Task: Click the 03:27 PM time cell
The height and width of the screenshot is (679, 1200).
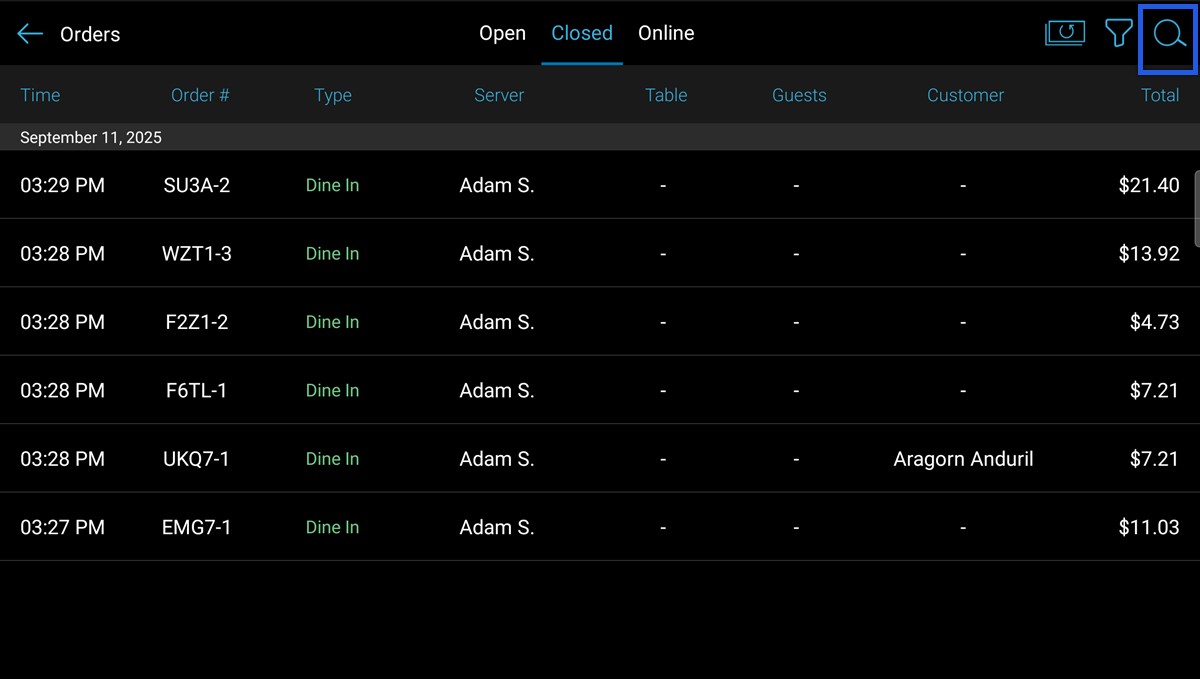Action: 62,527
